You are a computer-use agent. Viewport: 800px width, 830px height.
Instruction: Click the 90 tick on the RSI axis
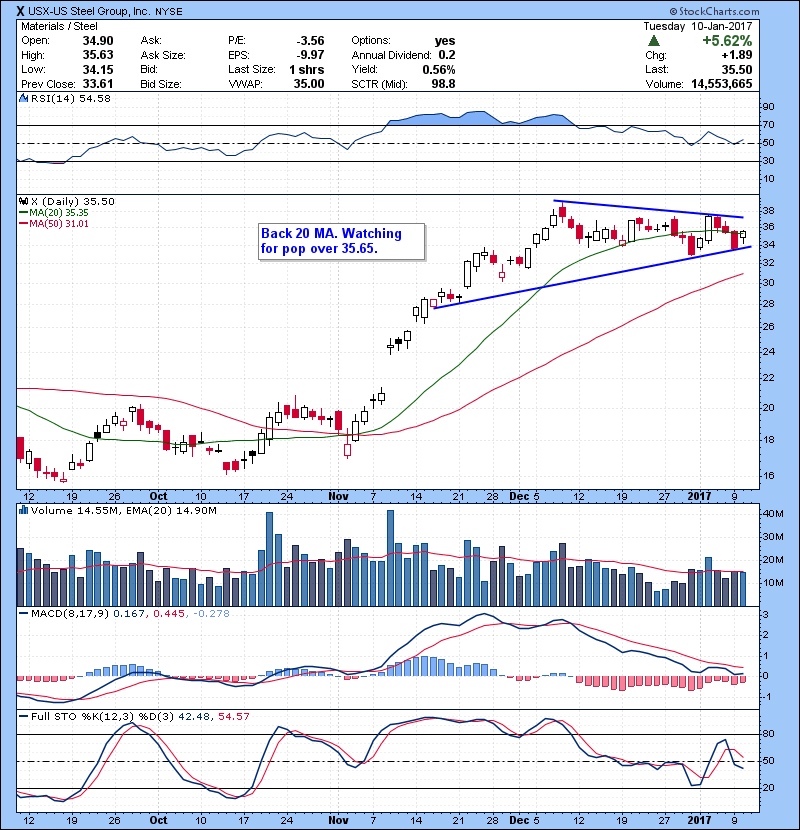click(768, 107)
